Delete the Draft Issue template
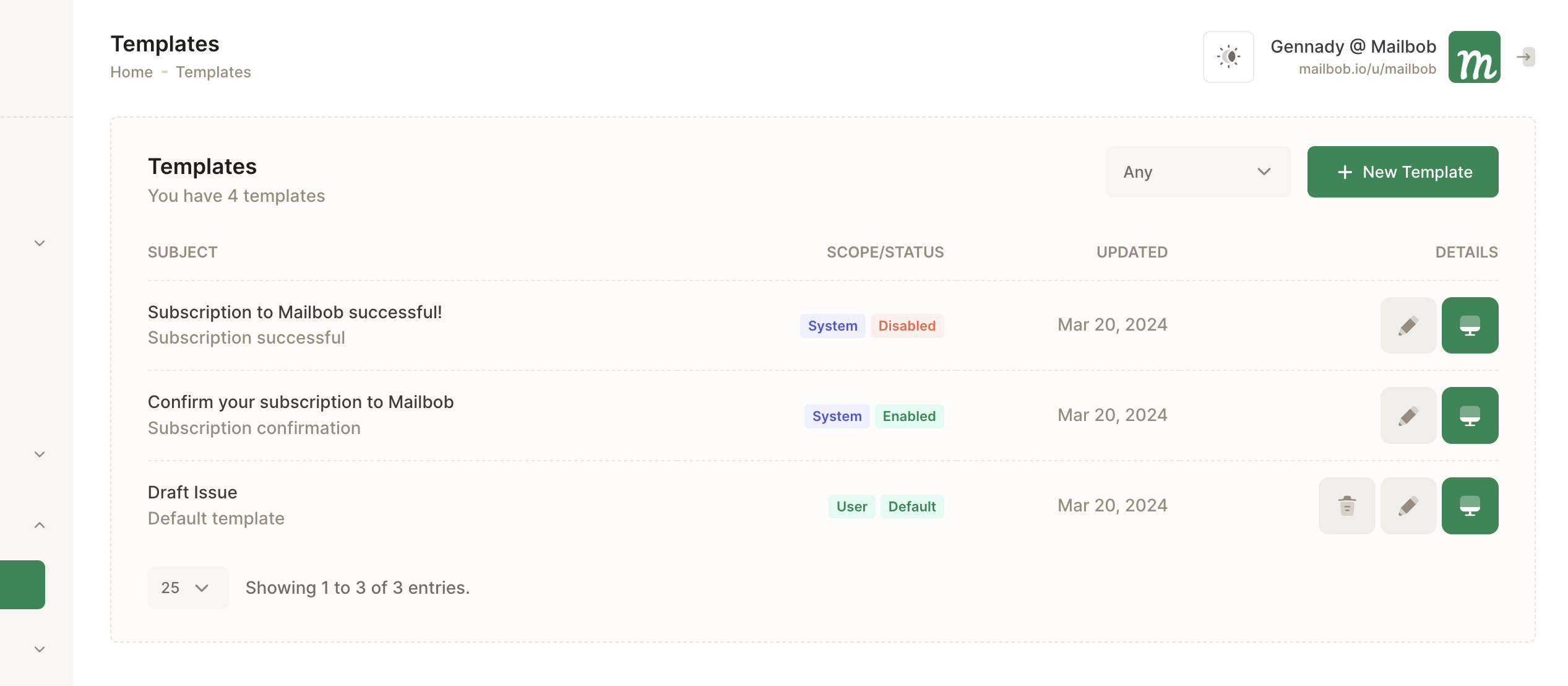This screenshot has height=686, width=1568. pos(1346,506)
